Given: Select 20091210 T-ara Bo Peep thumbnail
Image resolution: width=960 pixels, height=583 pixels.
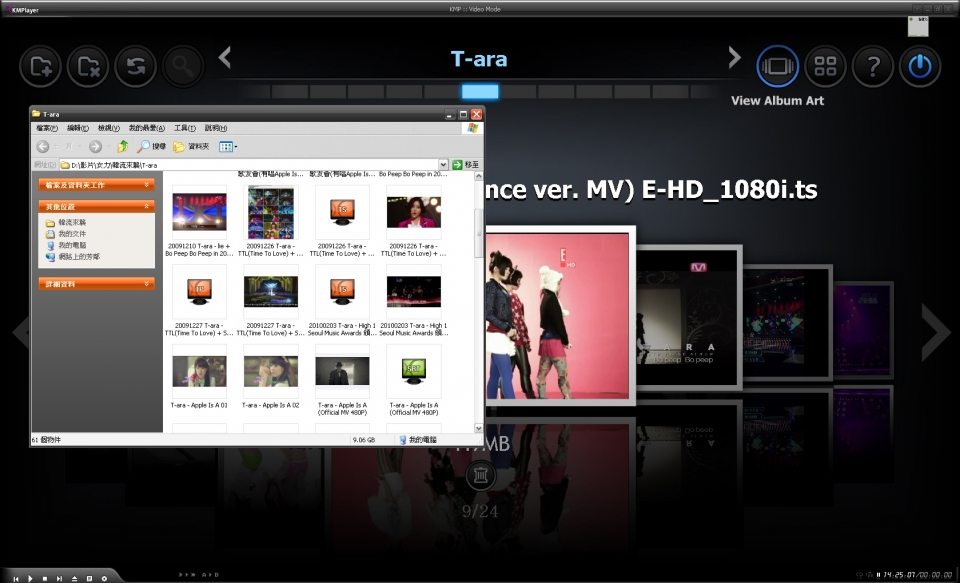Looking at the screenshot, I should point(199,212).
